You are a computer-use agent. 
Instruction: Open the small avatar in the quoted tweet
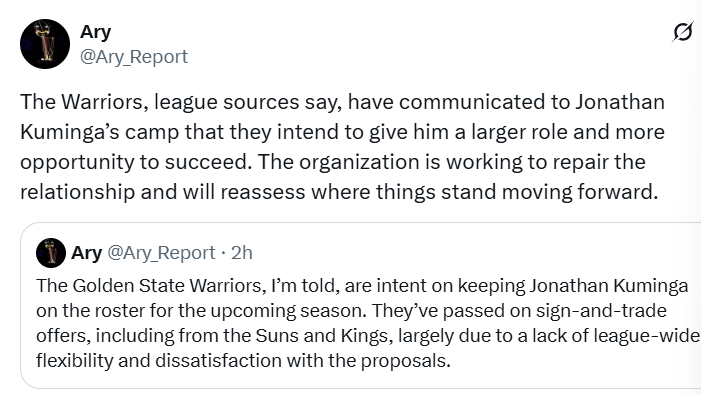[51, 252]
